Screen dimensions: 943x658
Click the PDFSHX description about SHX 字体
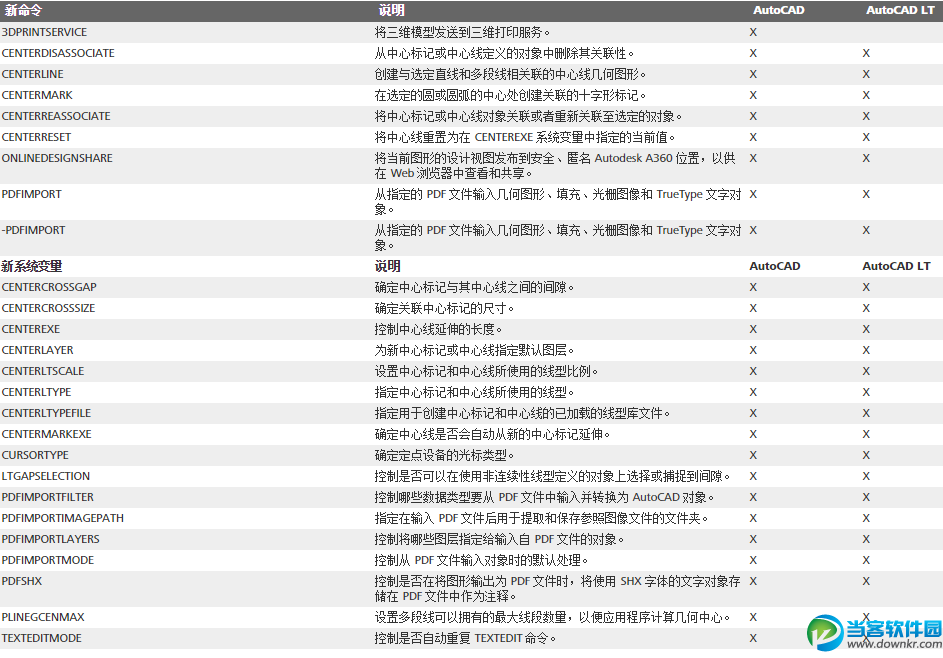pyautogui.click(x=557, y=589)
